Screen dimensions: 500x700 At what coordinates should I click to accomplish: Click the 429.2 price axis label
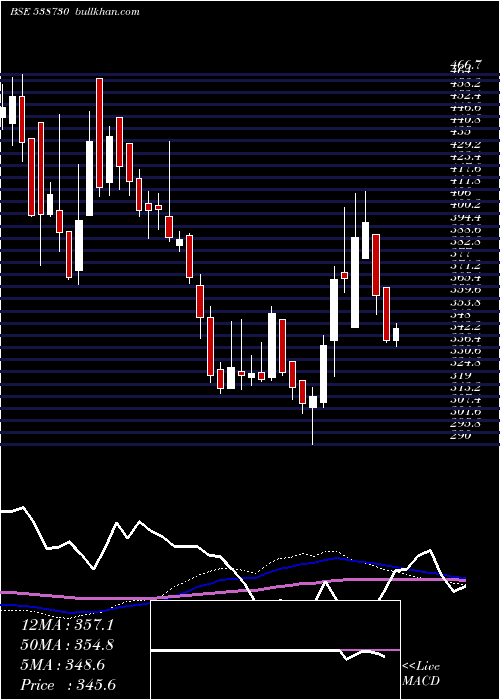pyautogui.click(x=465, y=145)
